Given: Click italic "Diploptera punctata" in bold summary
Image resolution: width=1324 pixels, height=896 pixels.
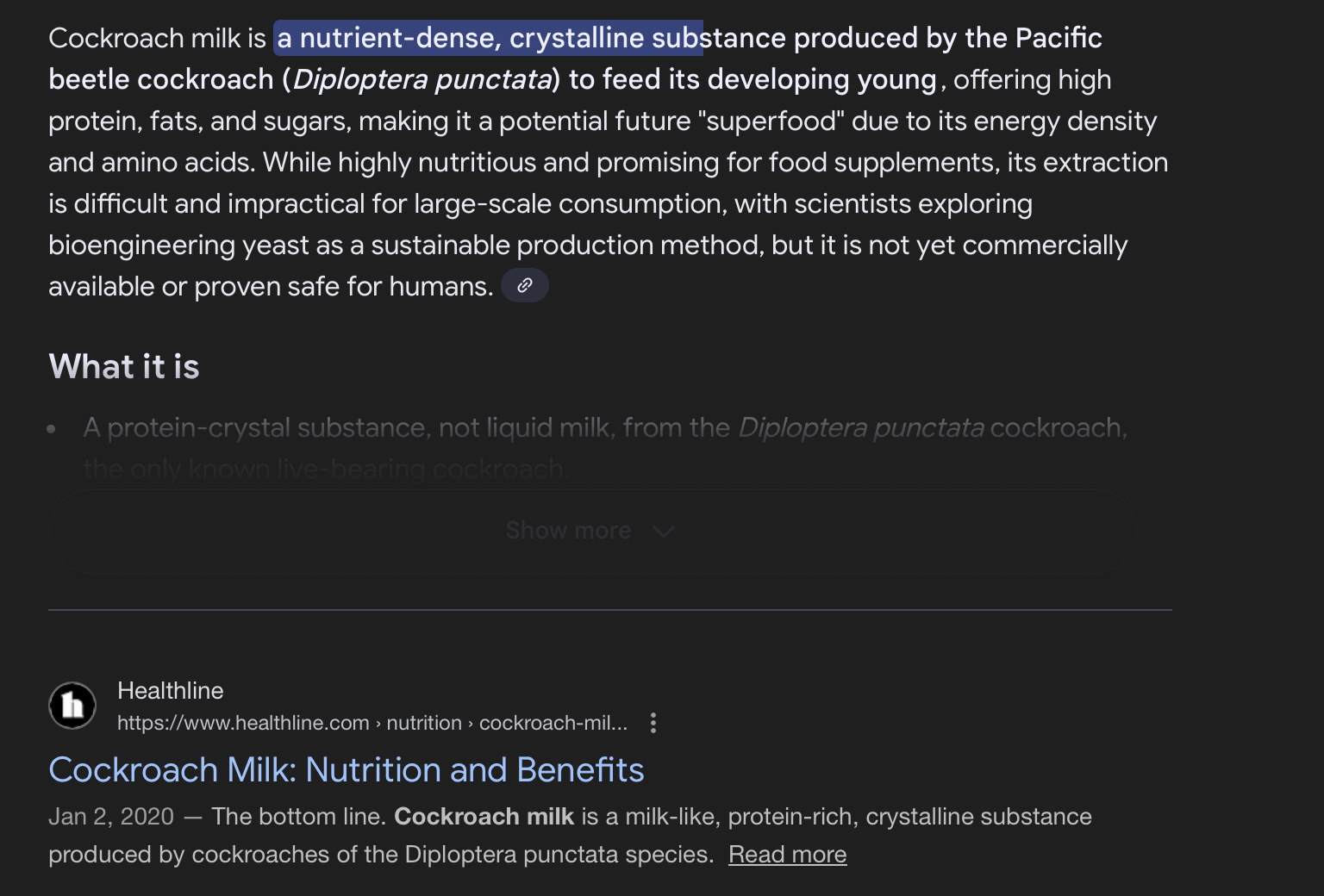Looking at the screenshot, I should (422, 79).
